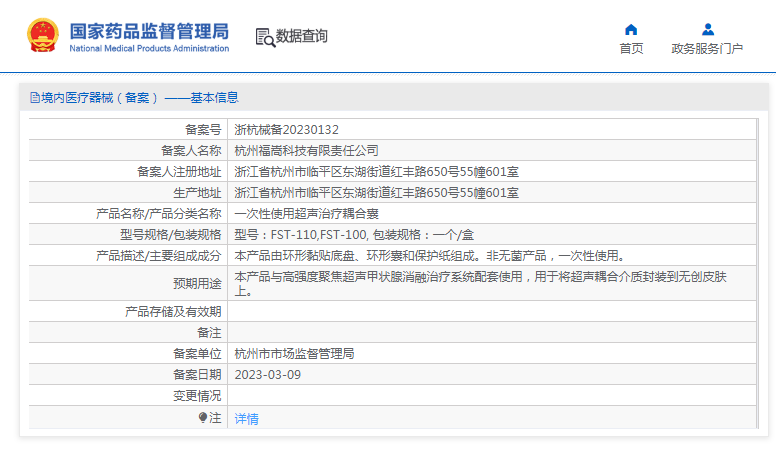776x454 pixels.
Task: Go to 首页 via its text label
Action: [631, 49]
